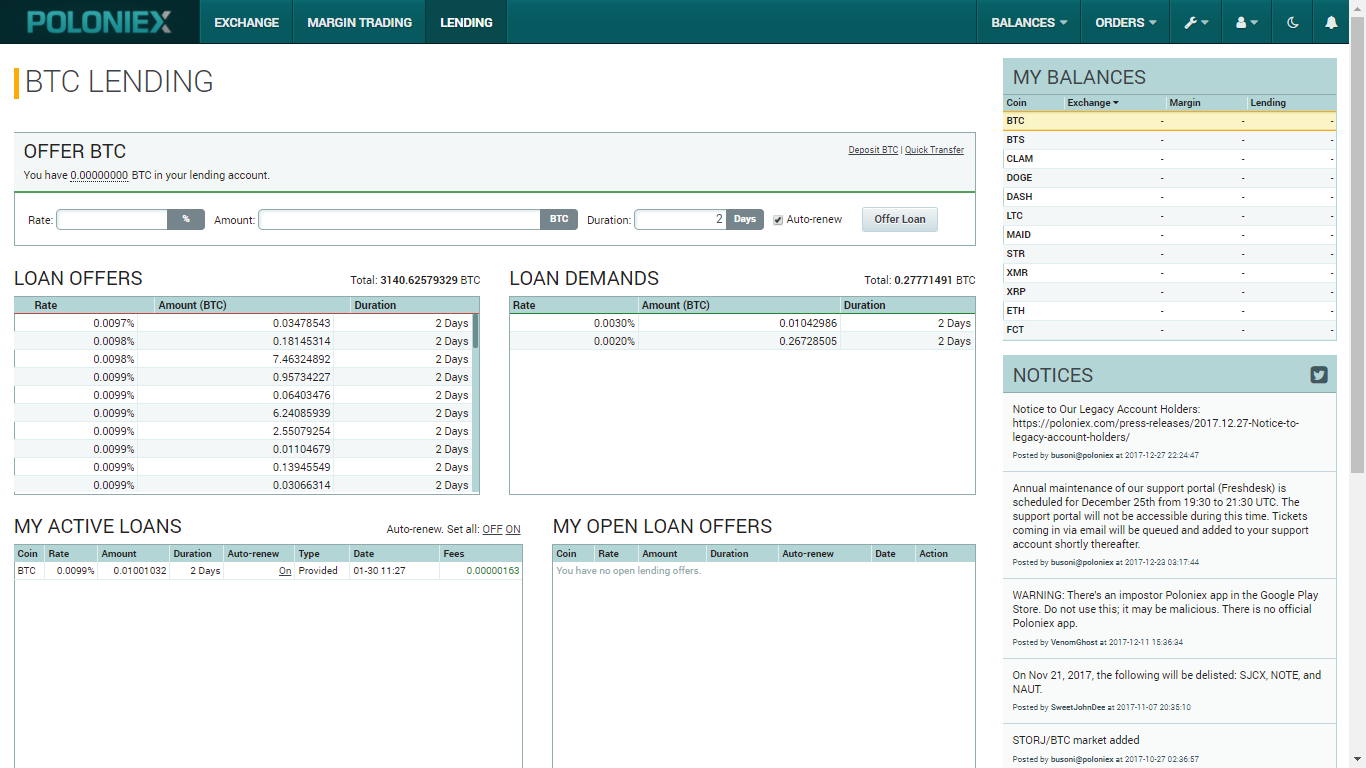Click the Duration days input
1366x768 pixels.
[x=681, y=219]
